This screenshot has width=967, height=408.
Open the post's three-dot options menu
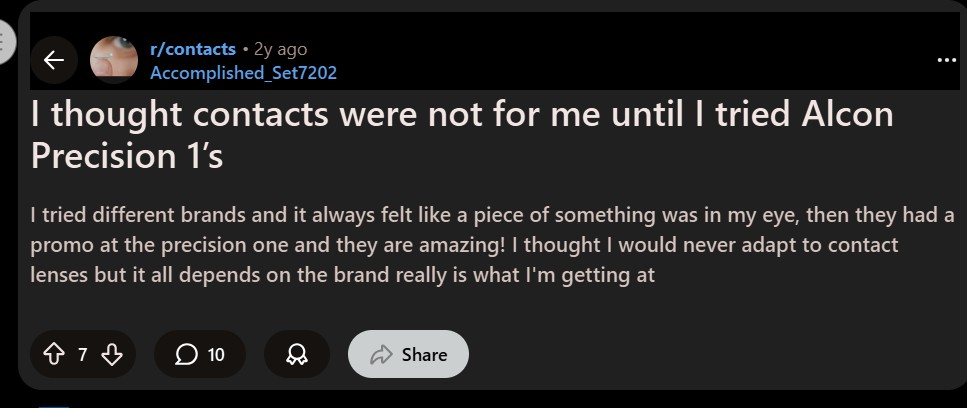pos(946,60)
